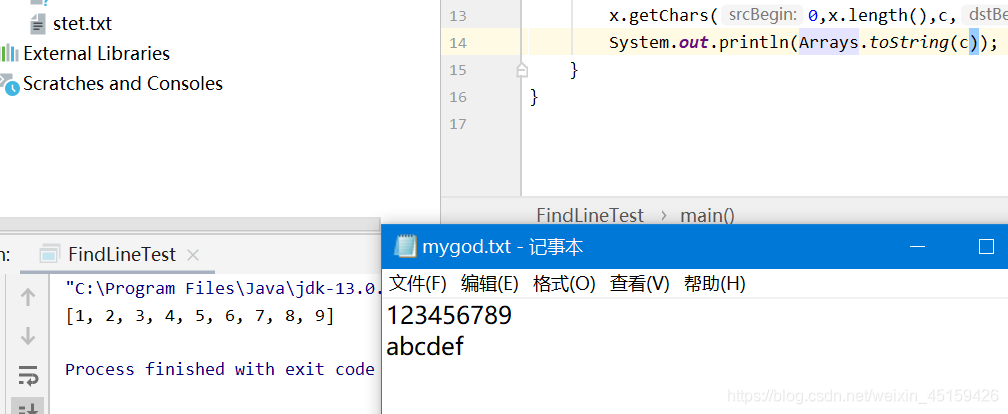The height and width of the screenshot is (414, 1008).
Task: Open Notepad 帮助(H) menu
Action: coord(714,284)
